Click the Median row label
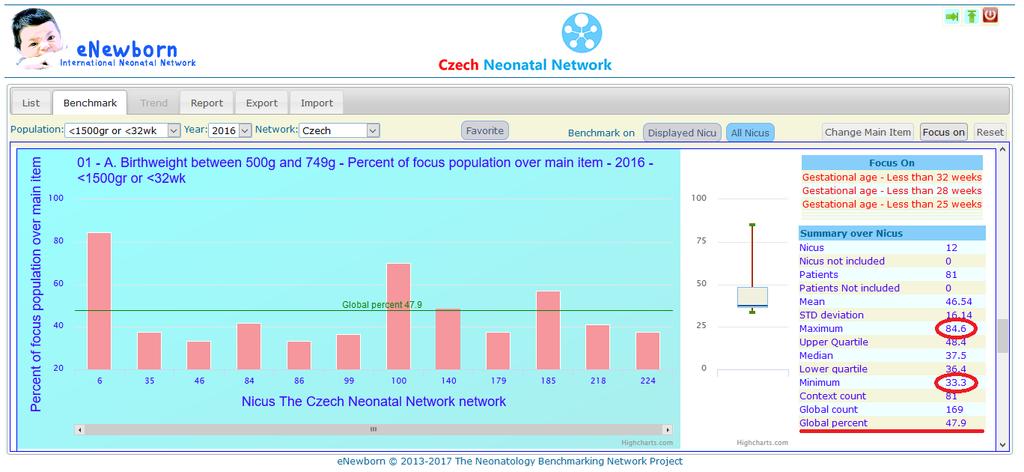Viewport: 1024px width, 472px height. point(816,356)
